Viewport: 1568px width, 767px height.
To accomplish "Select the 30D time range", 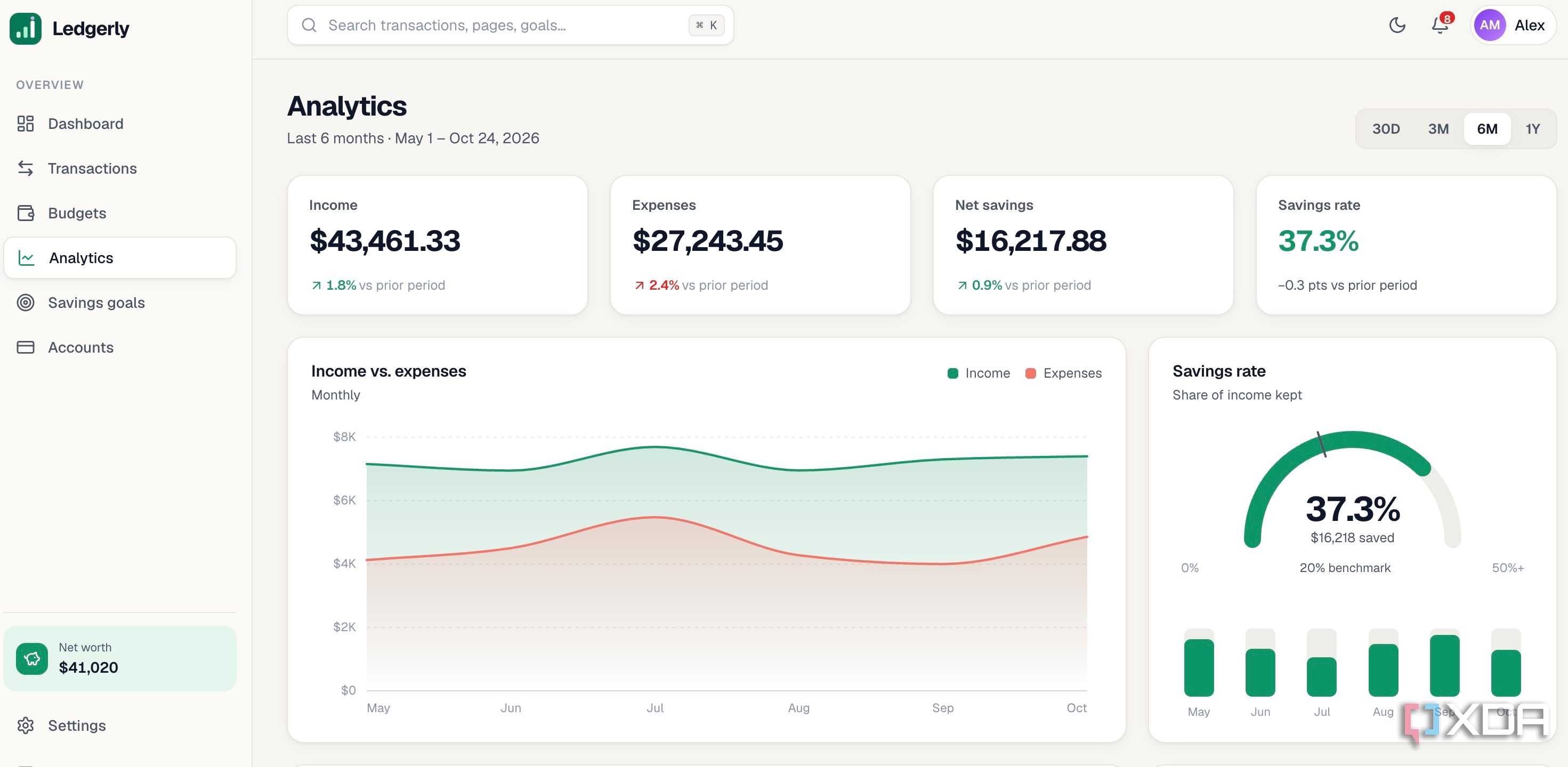I will pyautogui.click(x=1385, y=129).
